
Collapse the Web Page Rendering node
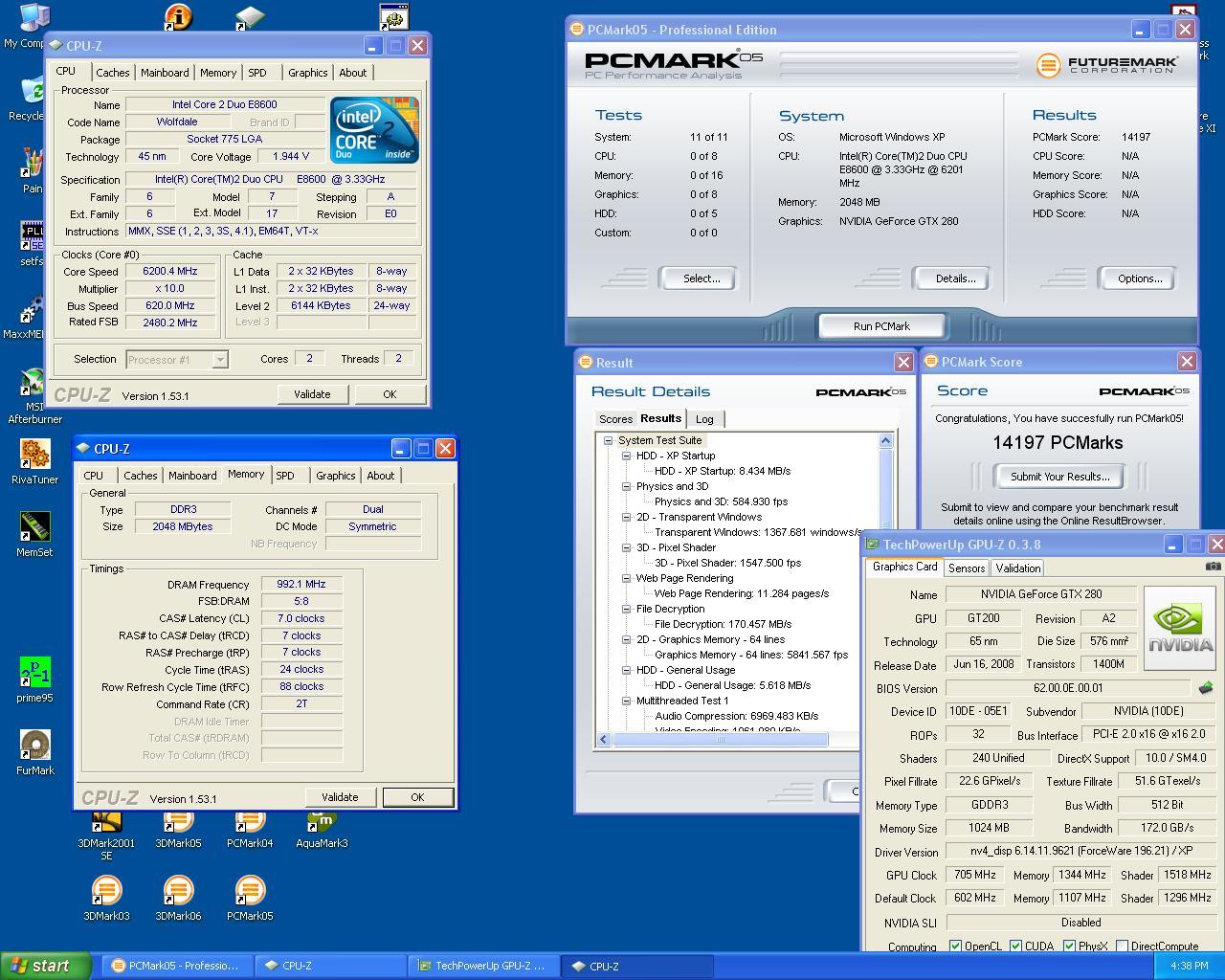coord(626,578)
